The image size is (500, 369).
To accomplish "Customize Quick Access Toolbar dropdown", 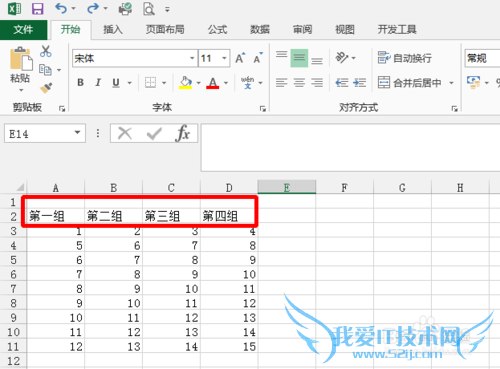I will point(167,9).
